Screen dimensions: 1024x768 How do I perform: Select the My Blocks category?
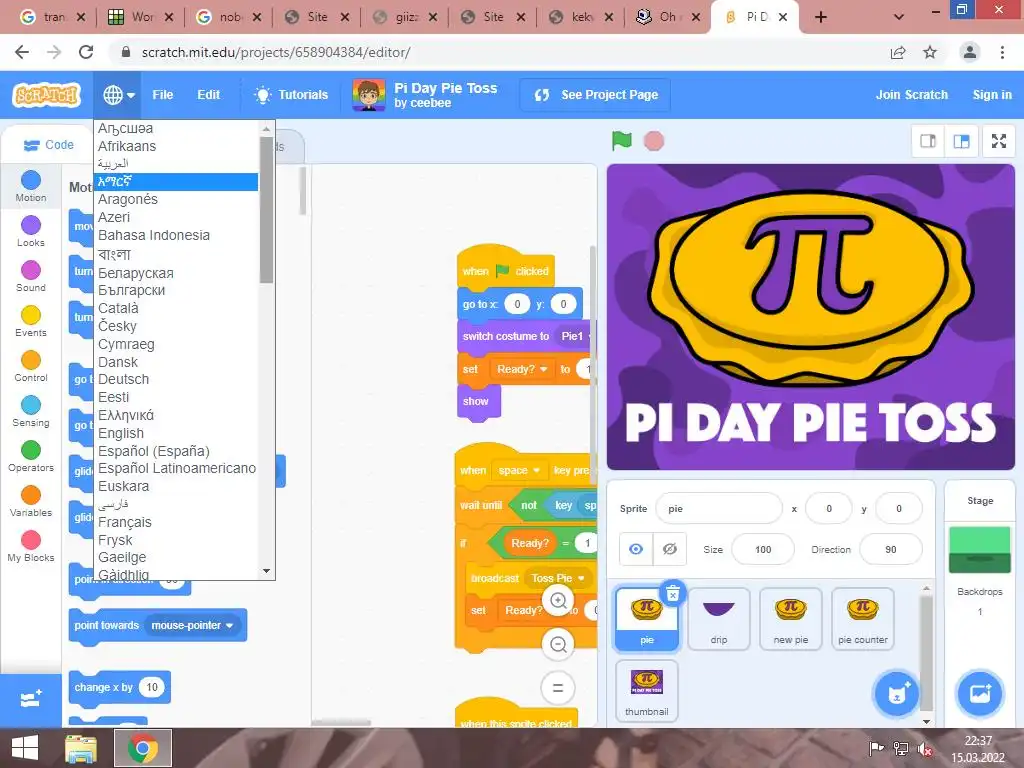point(31,547)
